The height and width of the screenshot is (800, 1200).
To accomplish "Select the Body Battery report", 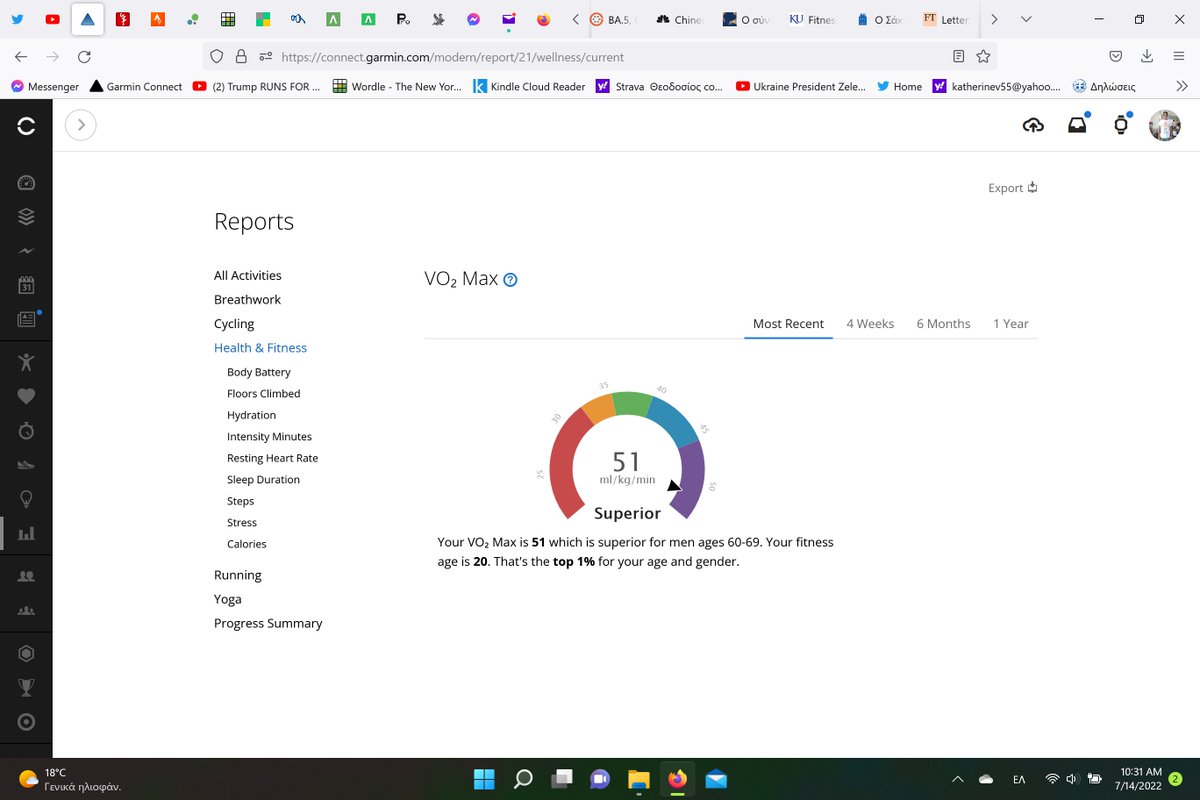I will pos(259,372).
